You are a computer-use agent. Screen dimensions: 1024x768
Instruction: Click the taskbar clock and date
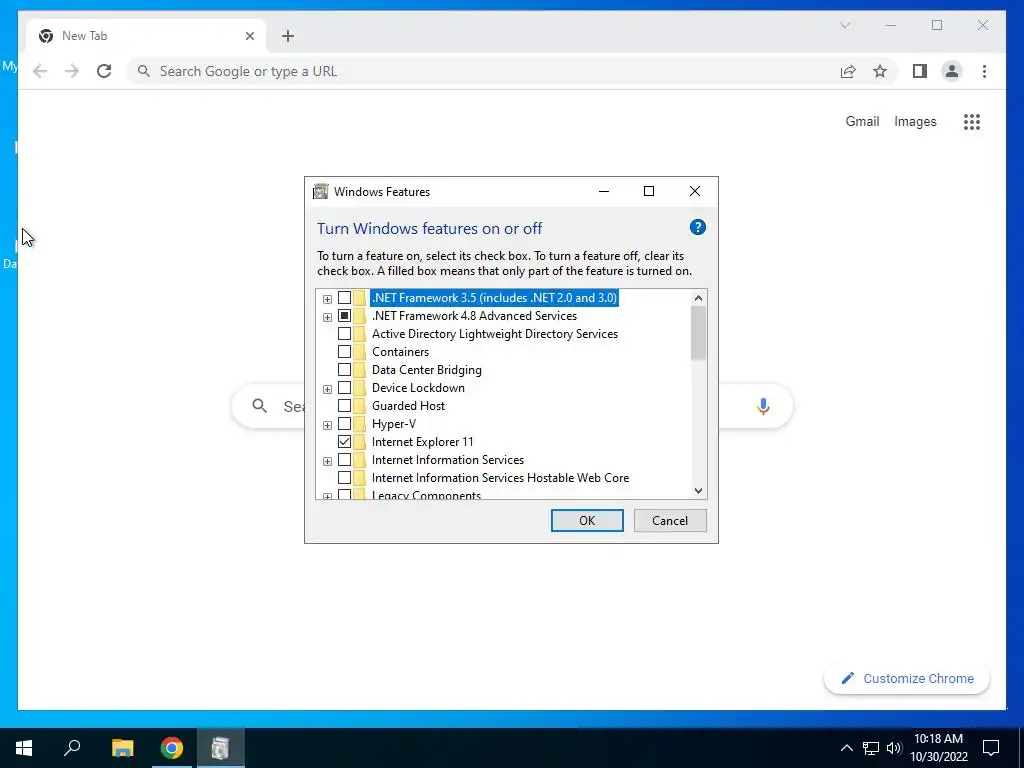(938, 748)
